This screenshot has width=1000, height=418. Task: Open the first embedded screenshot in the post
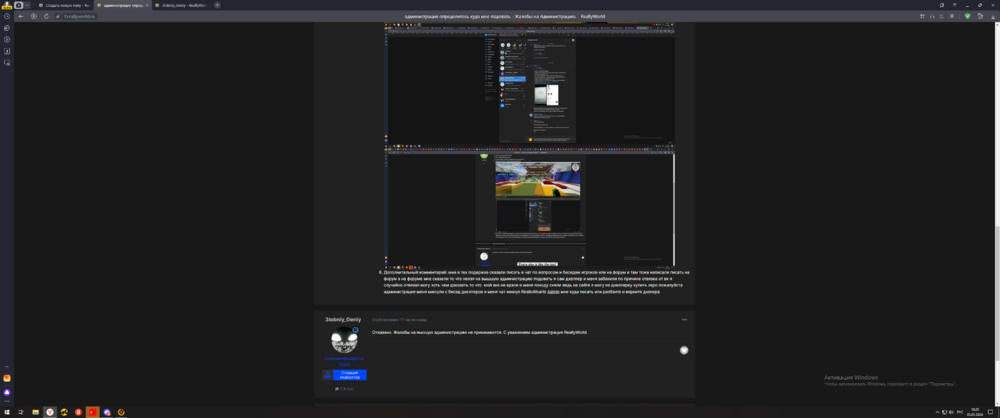531,84
